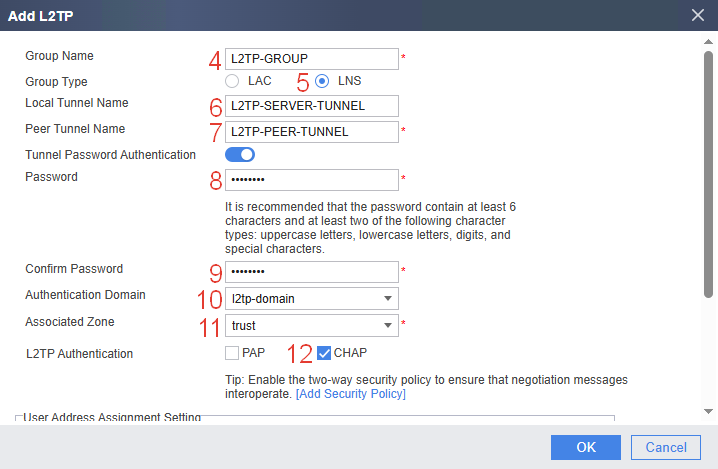The image size is (718, 469).
Task: Uncheck the CHAP authentication box
Action: (x=324, y=353)
